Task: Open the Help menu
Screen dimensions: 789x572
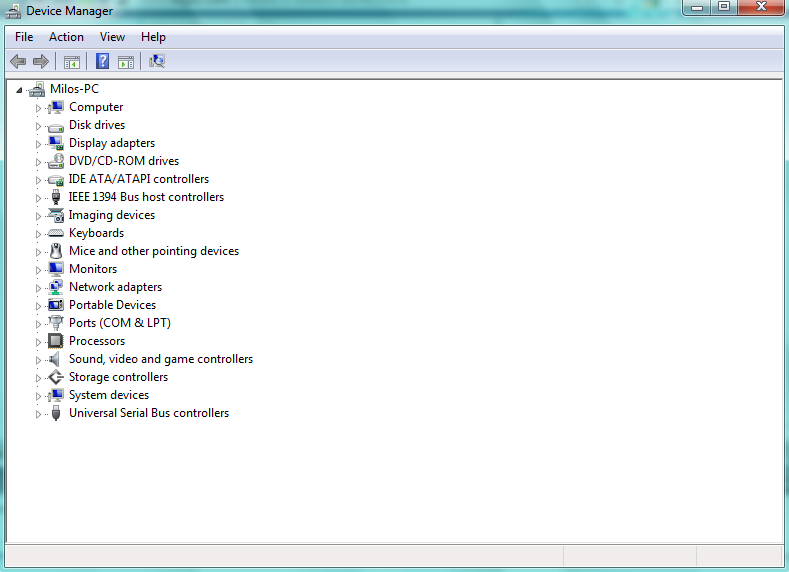Action: pyautogui.click(x=153, y=37)
